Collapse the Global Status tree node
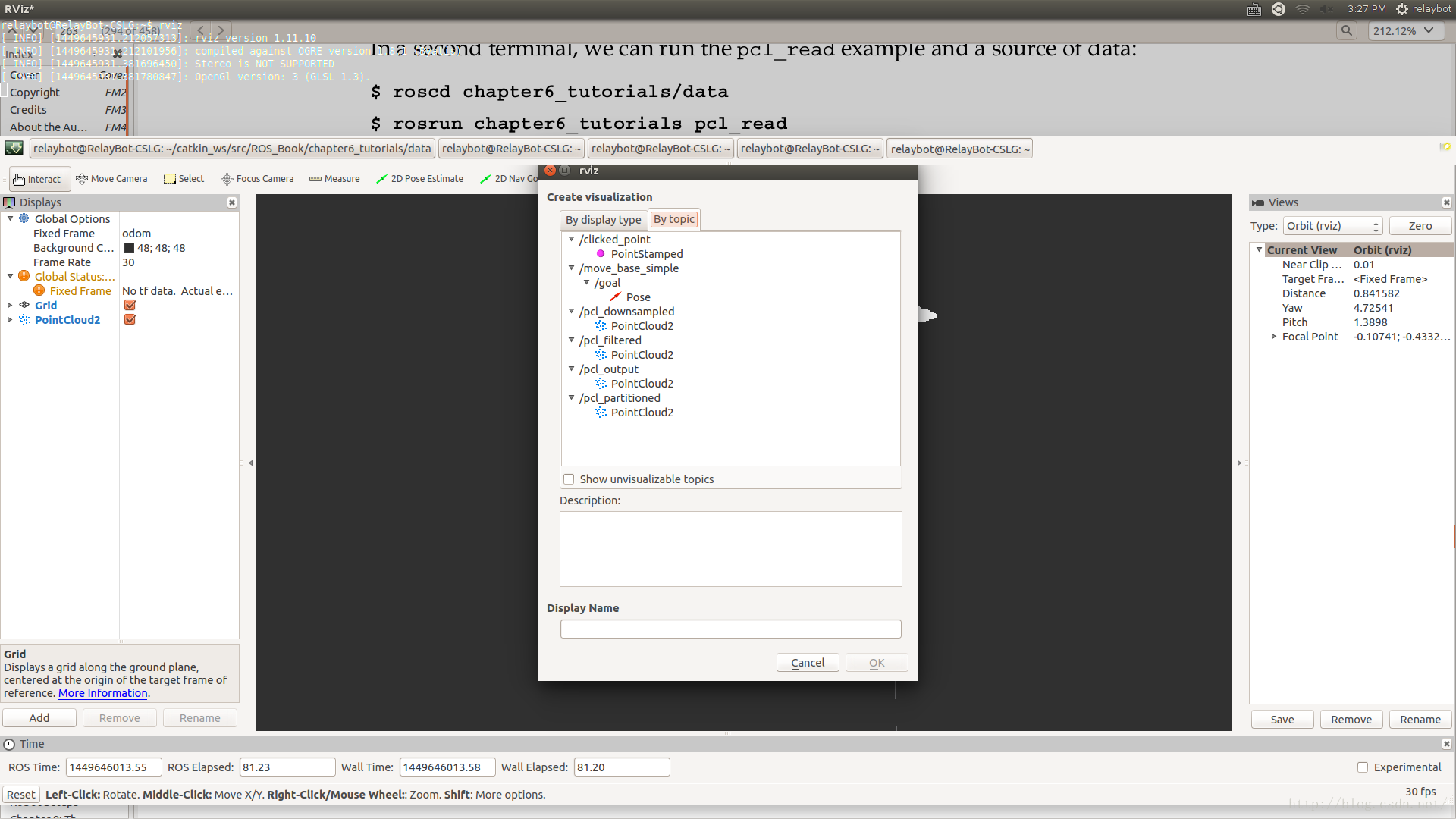The height and width of the screenshot is (819, 1456). point(10,276)
